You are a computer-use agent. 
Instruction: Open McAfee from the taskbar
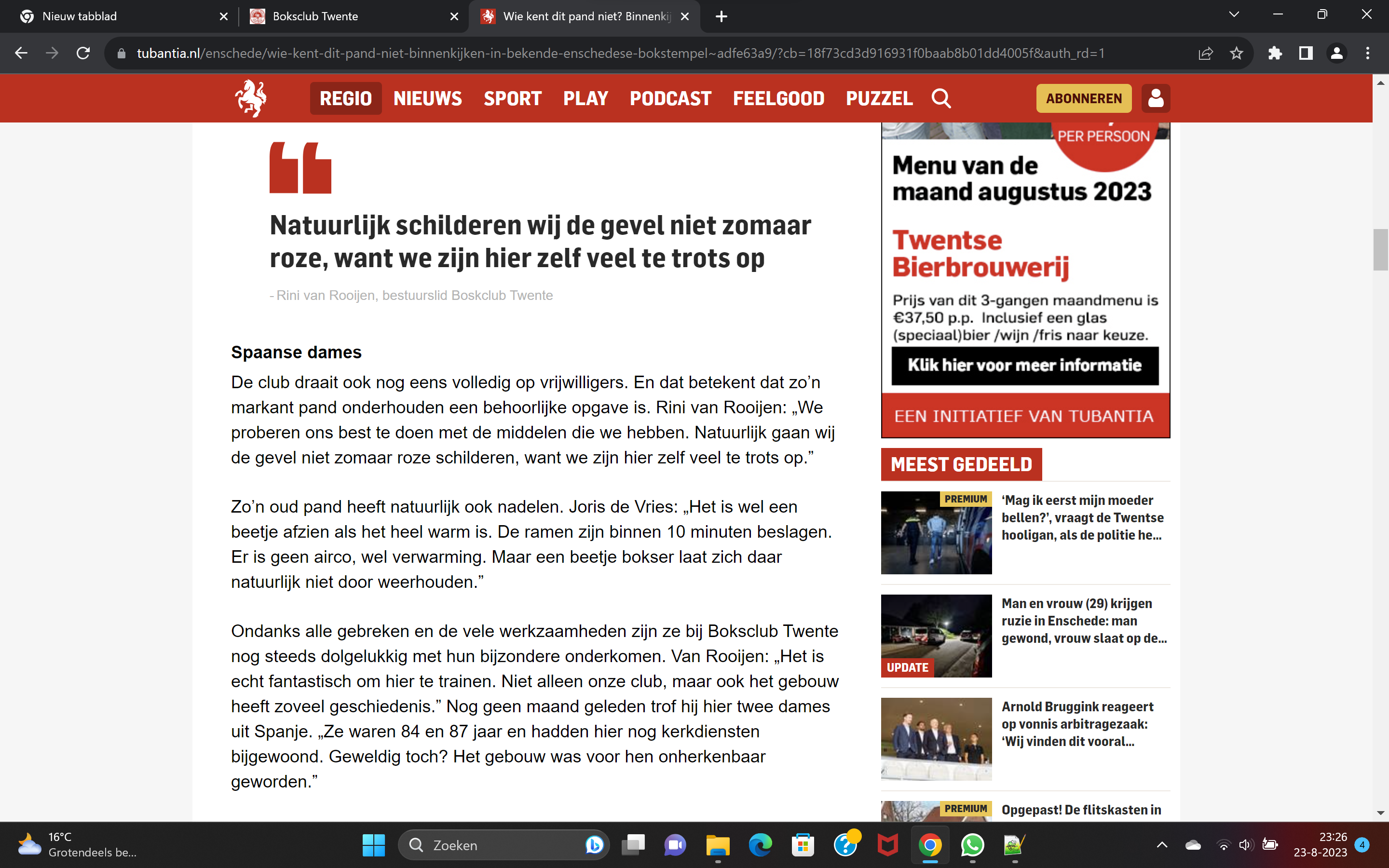tap(887, 845)
